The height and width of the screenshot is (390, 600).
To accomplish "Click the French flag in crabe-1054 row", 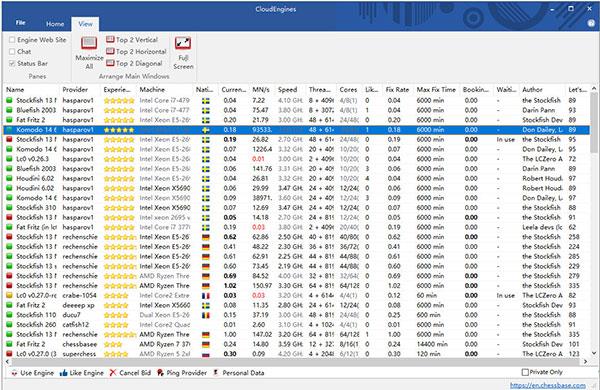I will pos(205,295).
